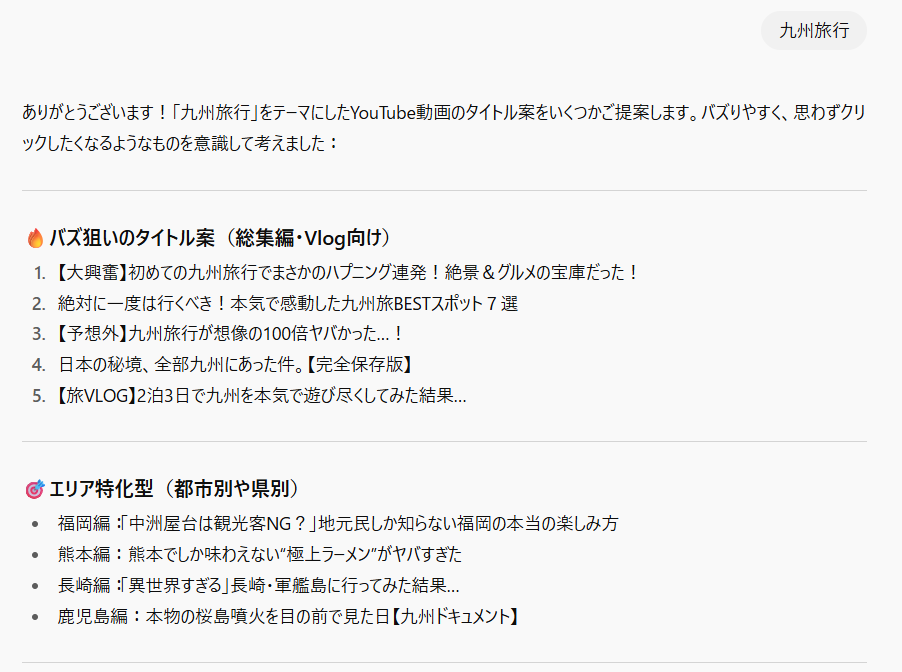Click the intro paragraph starting ありがとうございます
The image size is (902, 672).
pyautogui.click(x=444, y=128)
